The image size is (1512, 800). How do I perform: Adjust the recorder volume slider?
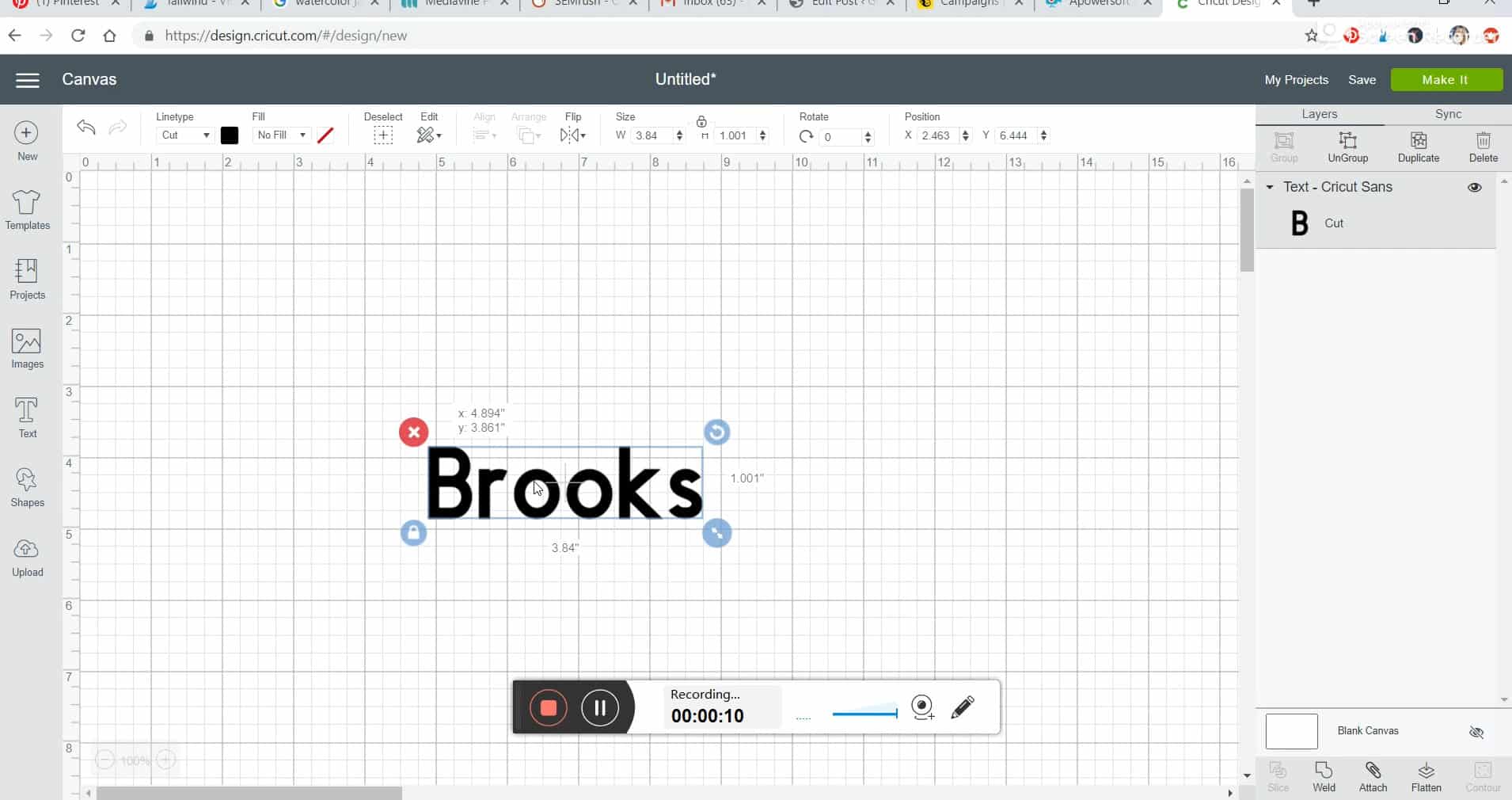[x=864, y=713]
